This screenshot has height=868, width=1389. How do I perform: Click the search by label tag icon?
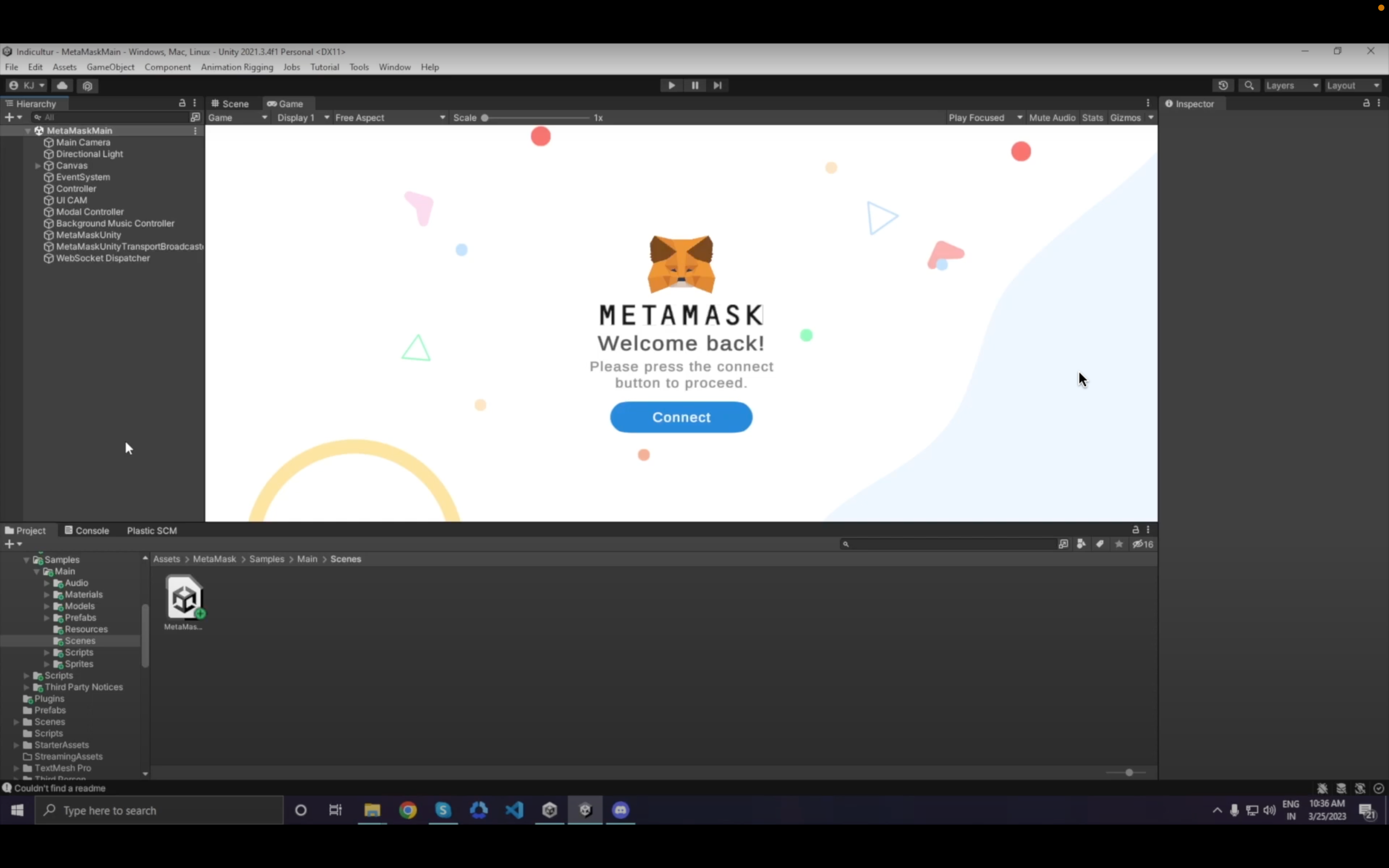1100,544
